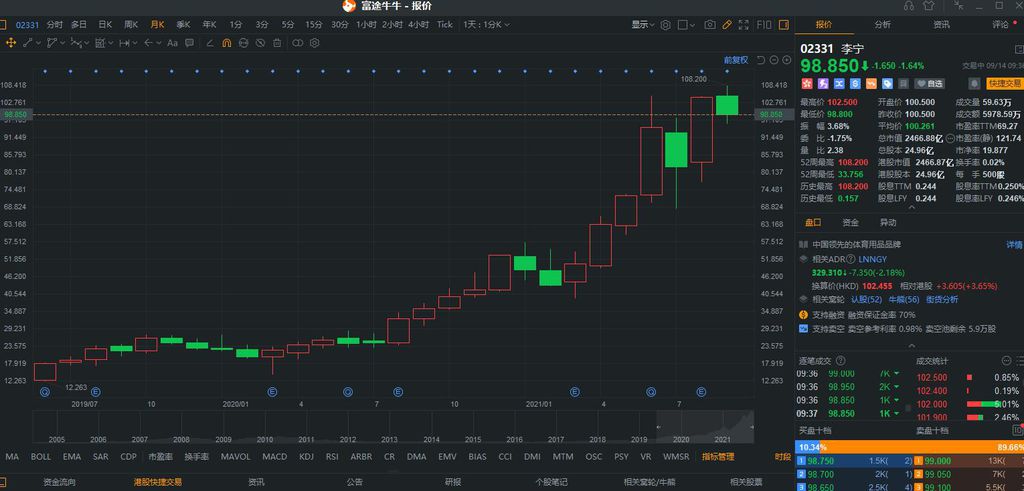This screenshot has width=1024, height=491.
Task: Zoom in chart with plus circle
Action: (x=786, y=60)
